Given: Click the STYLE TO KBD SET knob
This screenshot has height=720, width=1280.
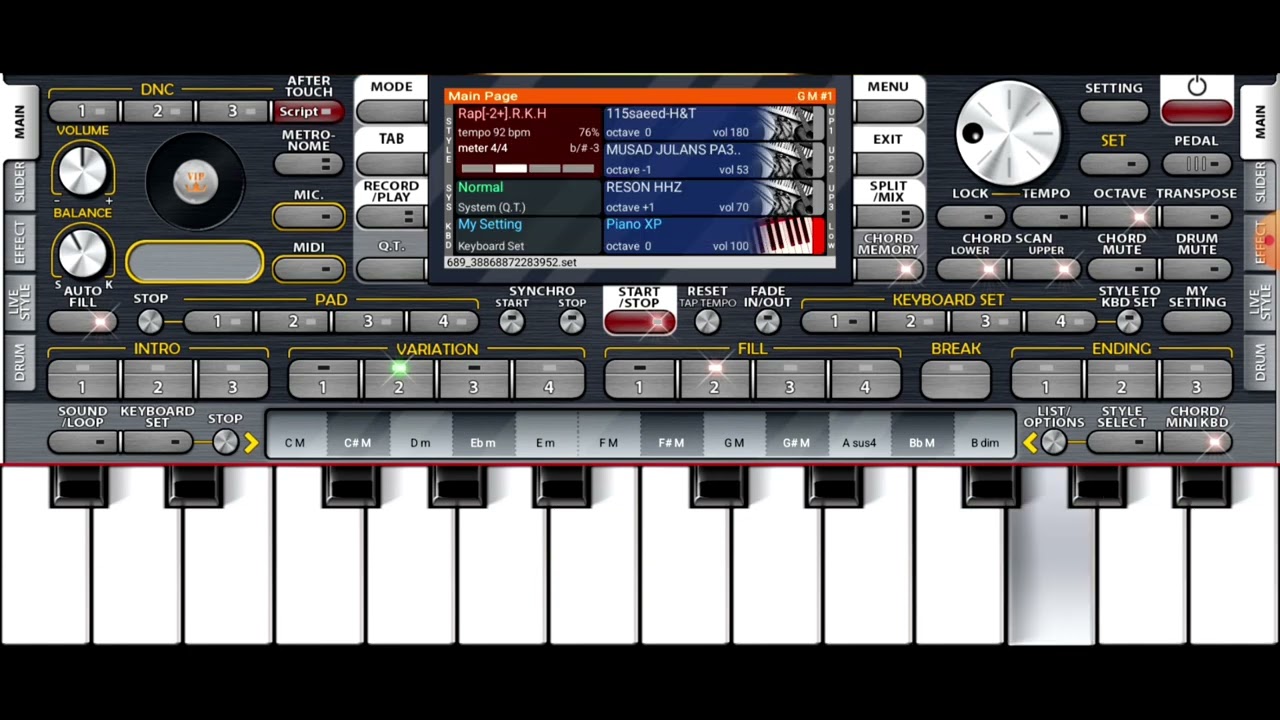Looking at the screenshot, I should [1129, 321].
